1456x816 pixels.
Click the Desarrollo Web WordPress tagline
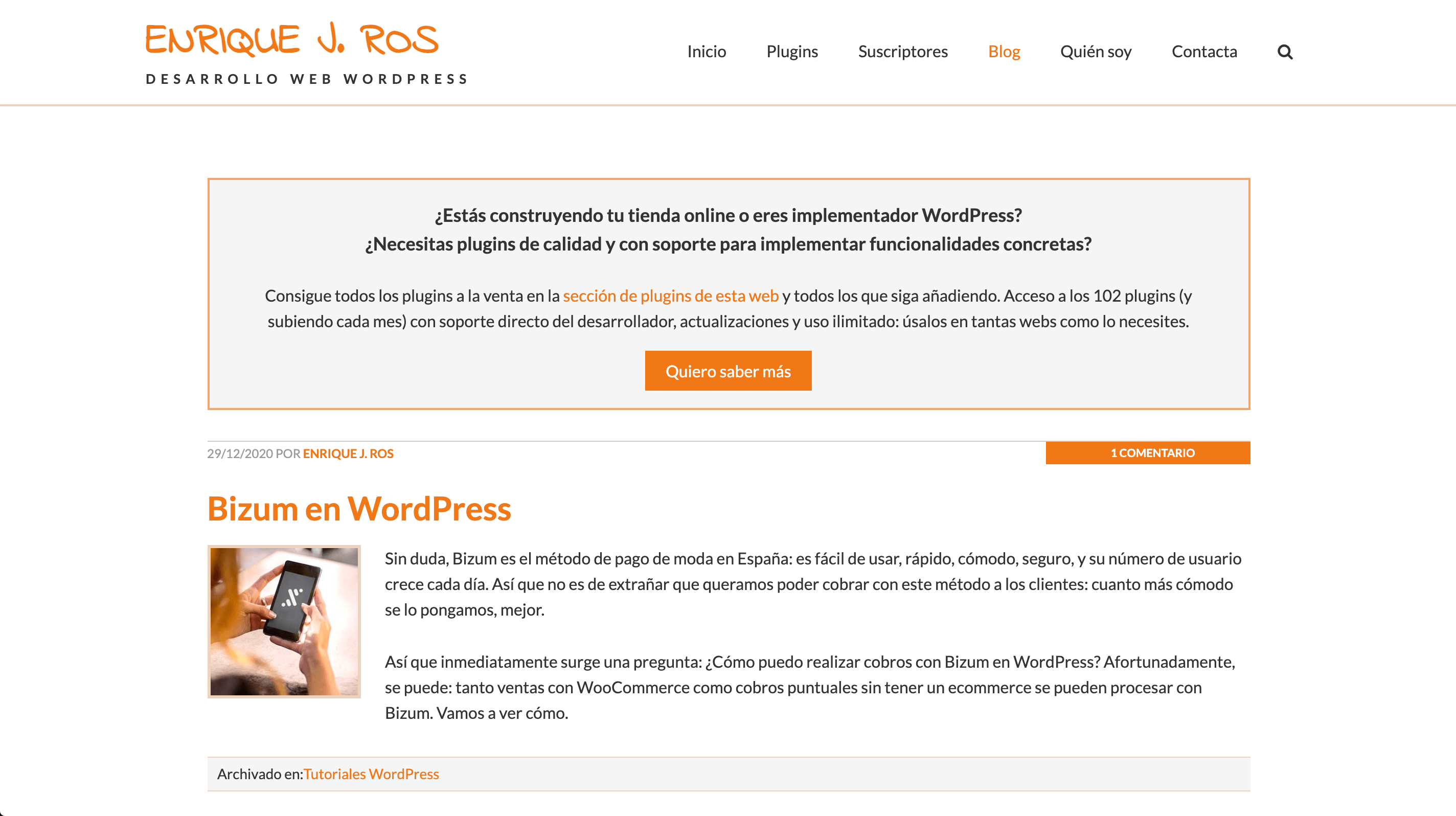coord(307,79)
